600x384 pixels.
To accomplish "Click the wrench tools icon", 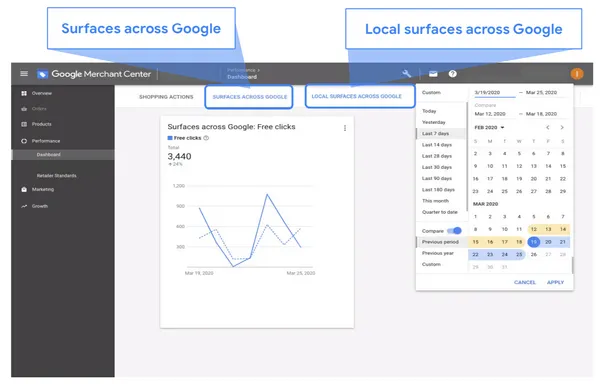I will click(406, 73).
